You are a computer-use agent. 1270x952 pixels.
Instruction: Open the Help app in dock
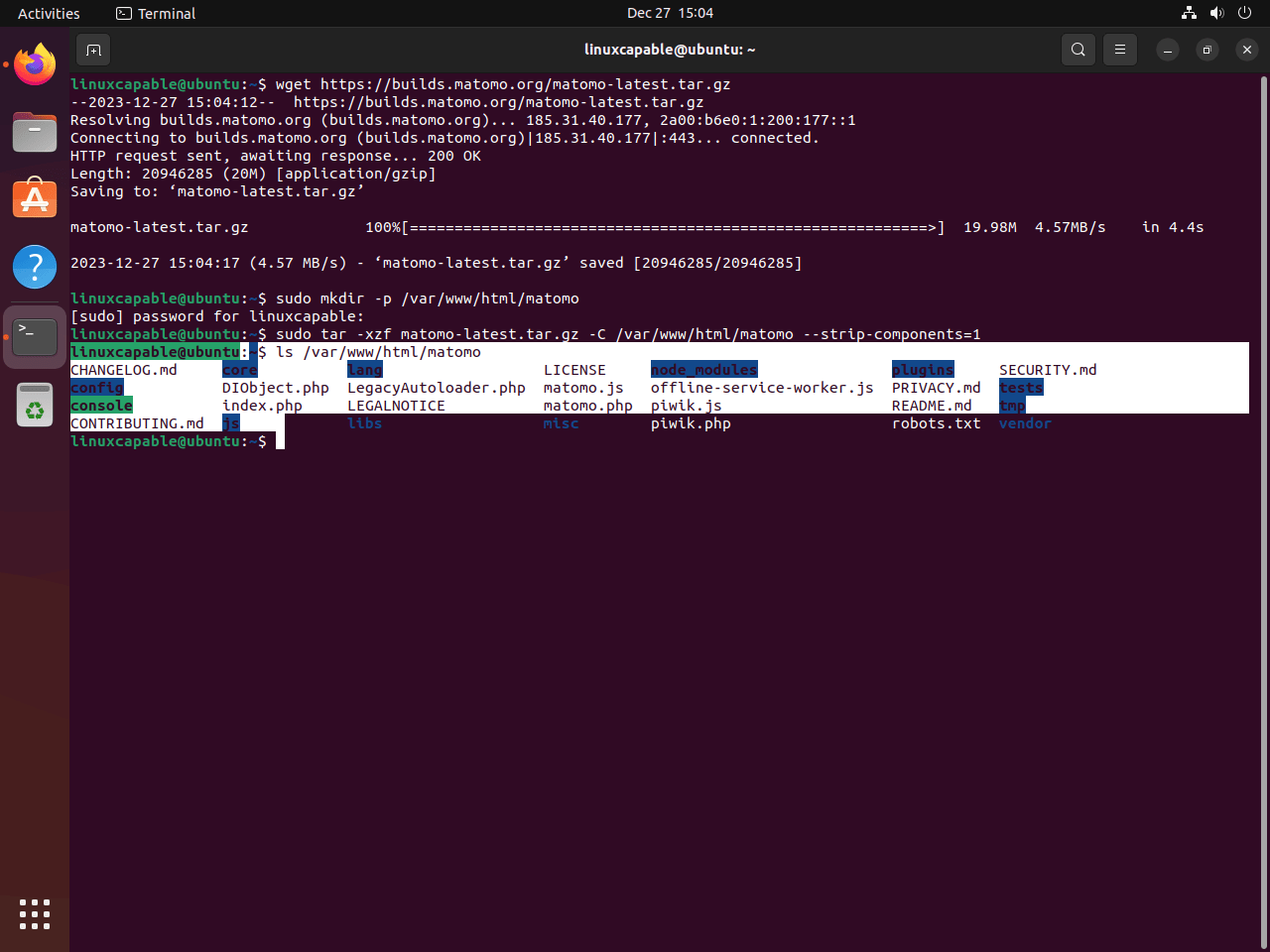point(35,268)
